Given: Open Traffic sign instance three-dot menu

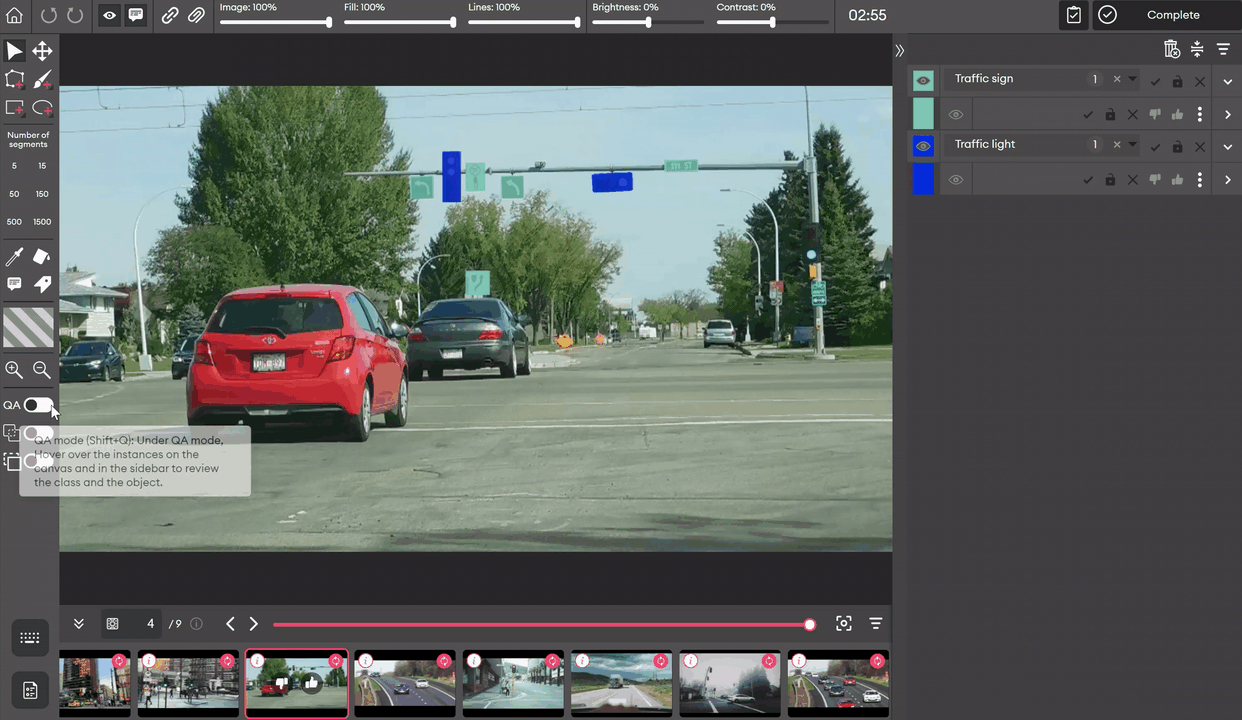Looking at the screenshot, I should [1200, 114].
